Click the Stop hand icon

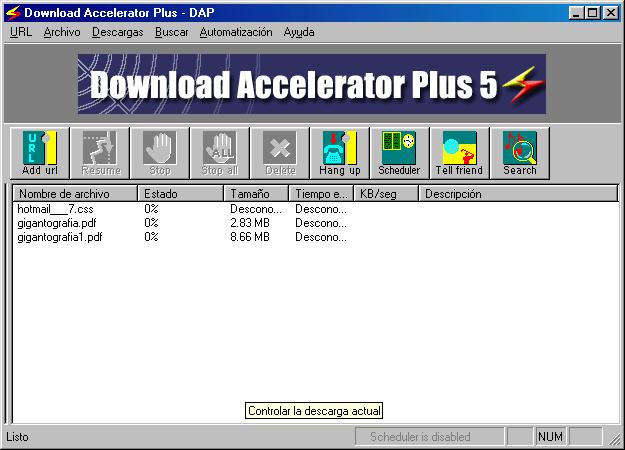click(x=160, y=153)
